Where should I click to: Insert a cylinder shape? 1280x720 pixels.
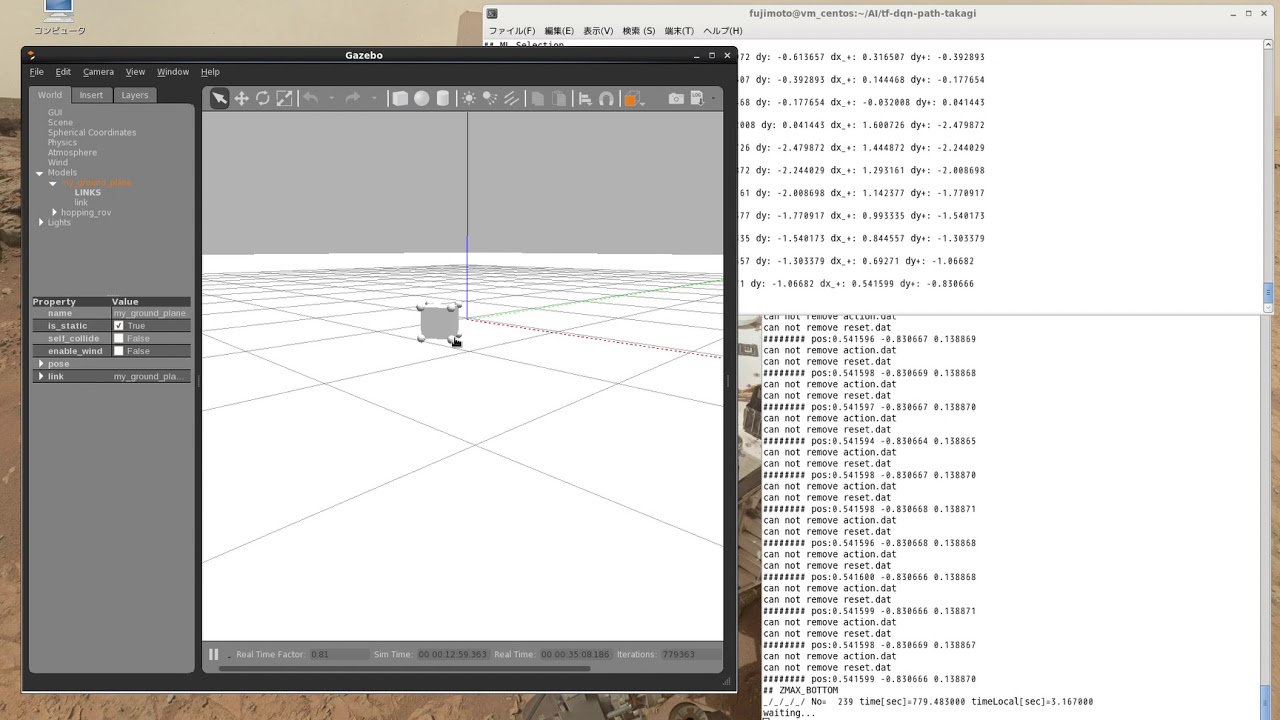point(443,98)
